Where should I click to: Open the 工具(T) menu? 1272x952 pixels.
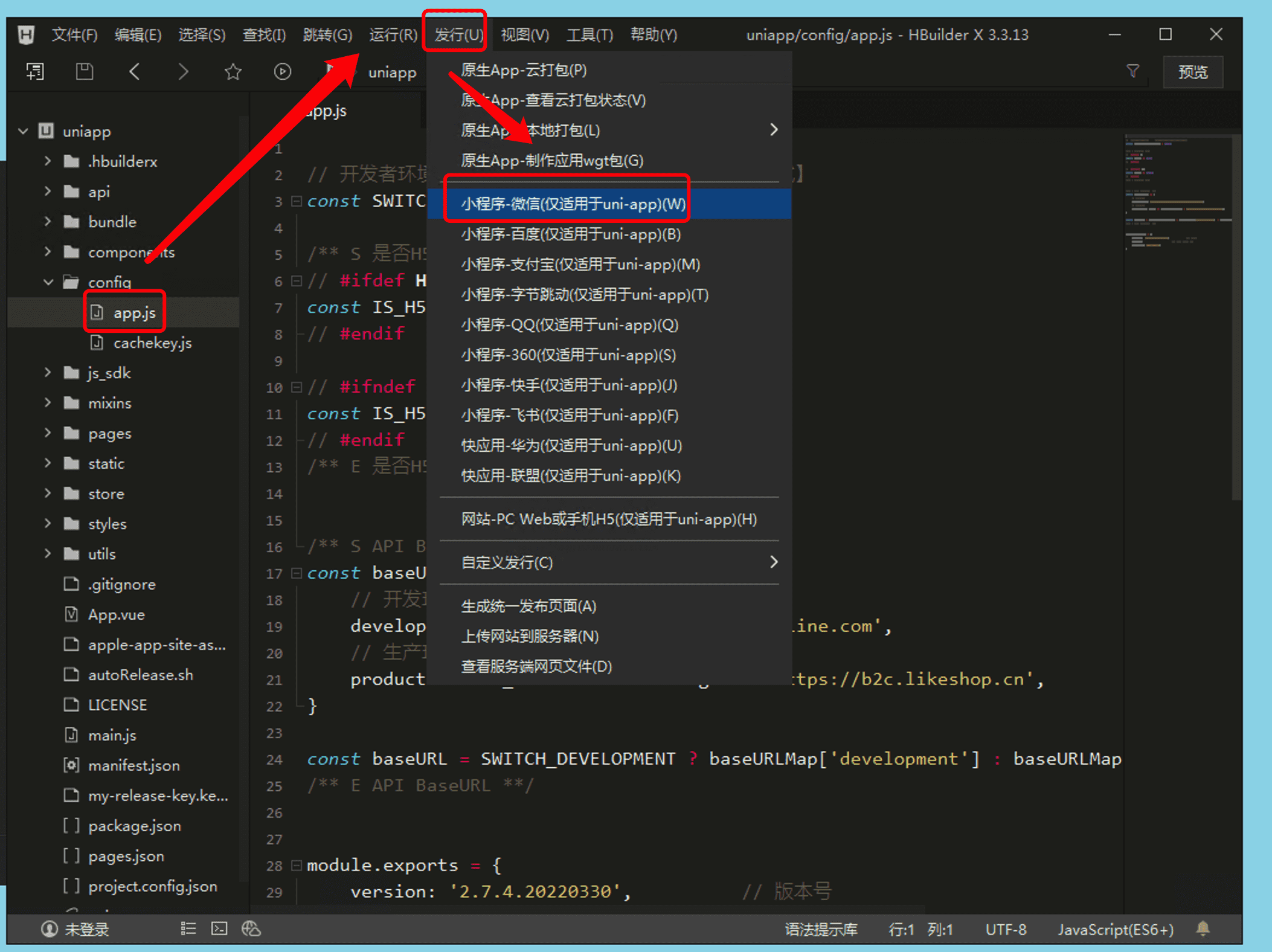[589, 34]
